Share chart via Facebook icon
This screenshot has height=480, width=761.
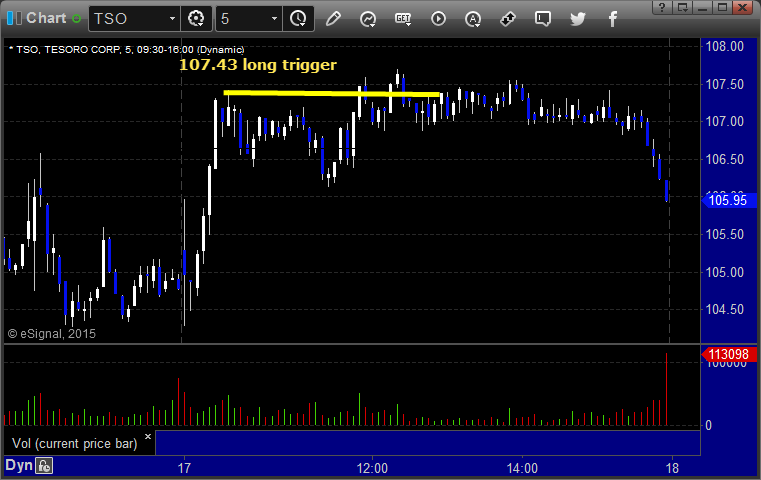[613, 19]
